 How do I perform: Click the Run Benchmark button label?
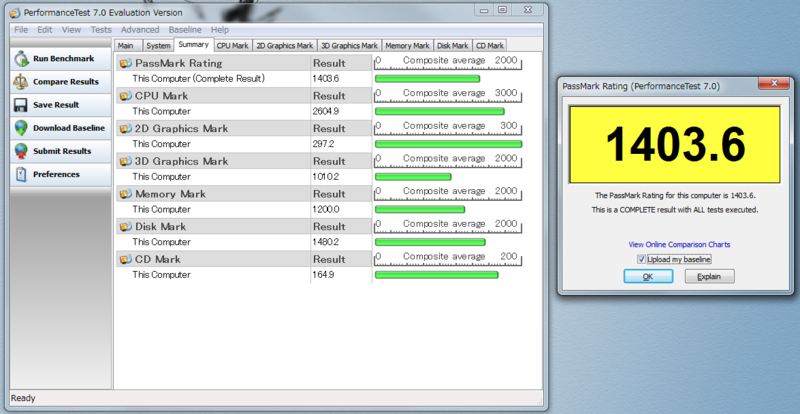pyautogui.click(x=64, y=59)
